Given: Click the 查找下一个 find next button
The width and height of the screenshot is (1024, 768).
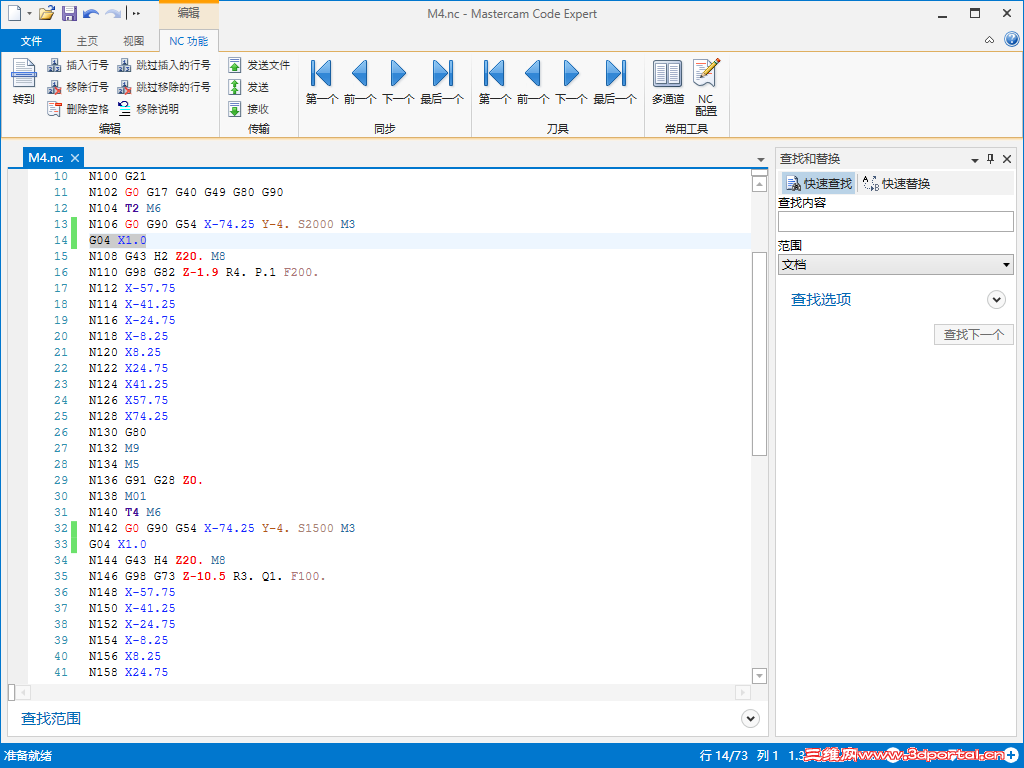Looking at the screenshot, I should coord(973,334).
